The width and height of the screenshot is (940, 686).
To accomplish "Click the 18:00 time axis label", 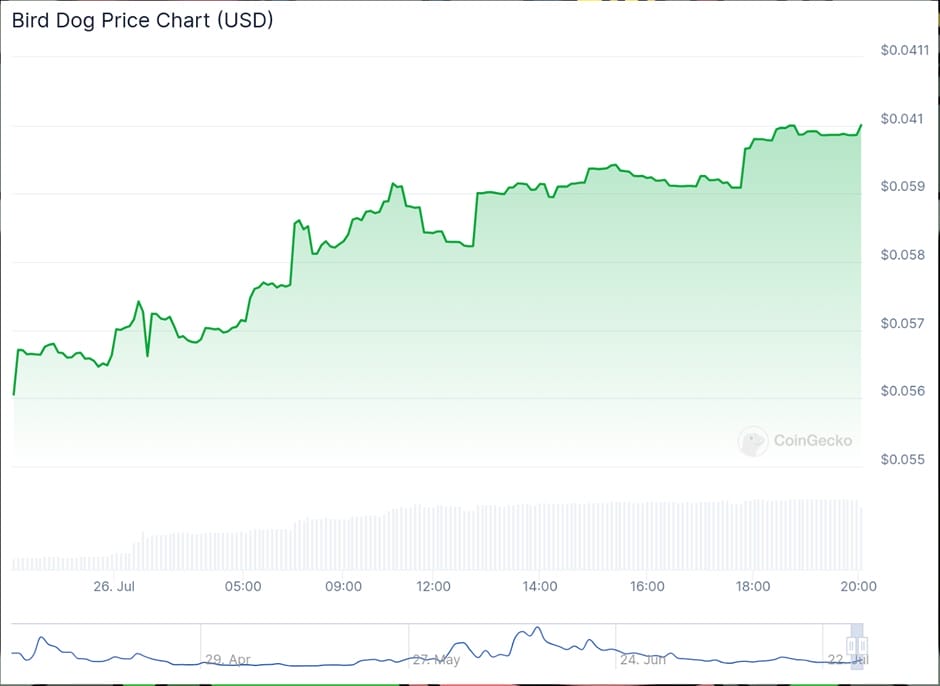I will pos(752,586).
